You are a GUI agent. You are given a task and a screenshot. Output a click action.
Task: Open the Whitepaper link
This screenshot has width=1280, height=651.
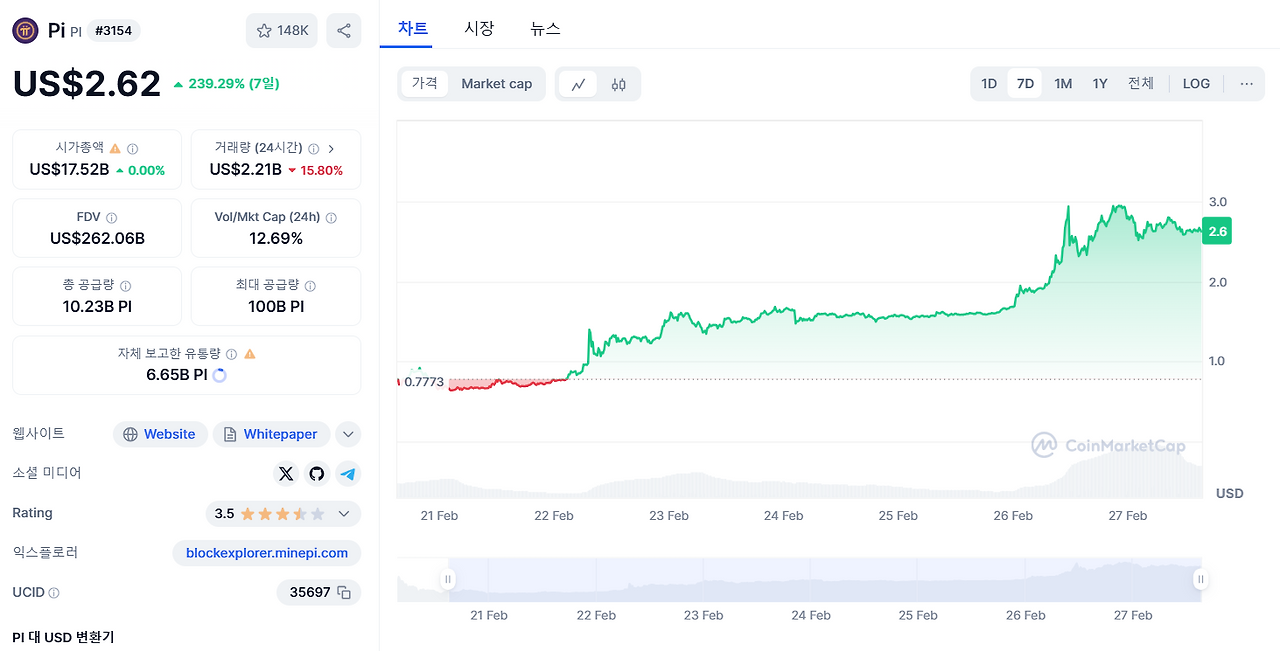(270, 434)
